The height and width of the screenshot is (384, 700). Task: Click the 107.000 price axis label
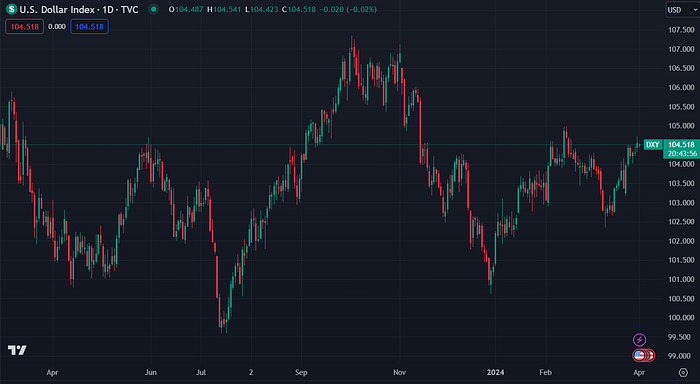coord(681,49)
